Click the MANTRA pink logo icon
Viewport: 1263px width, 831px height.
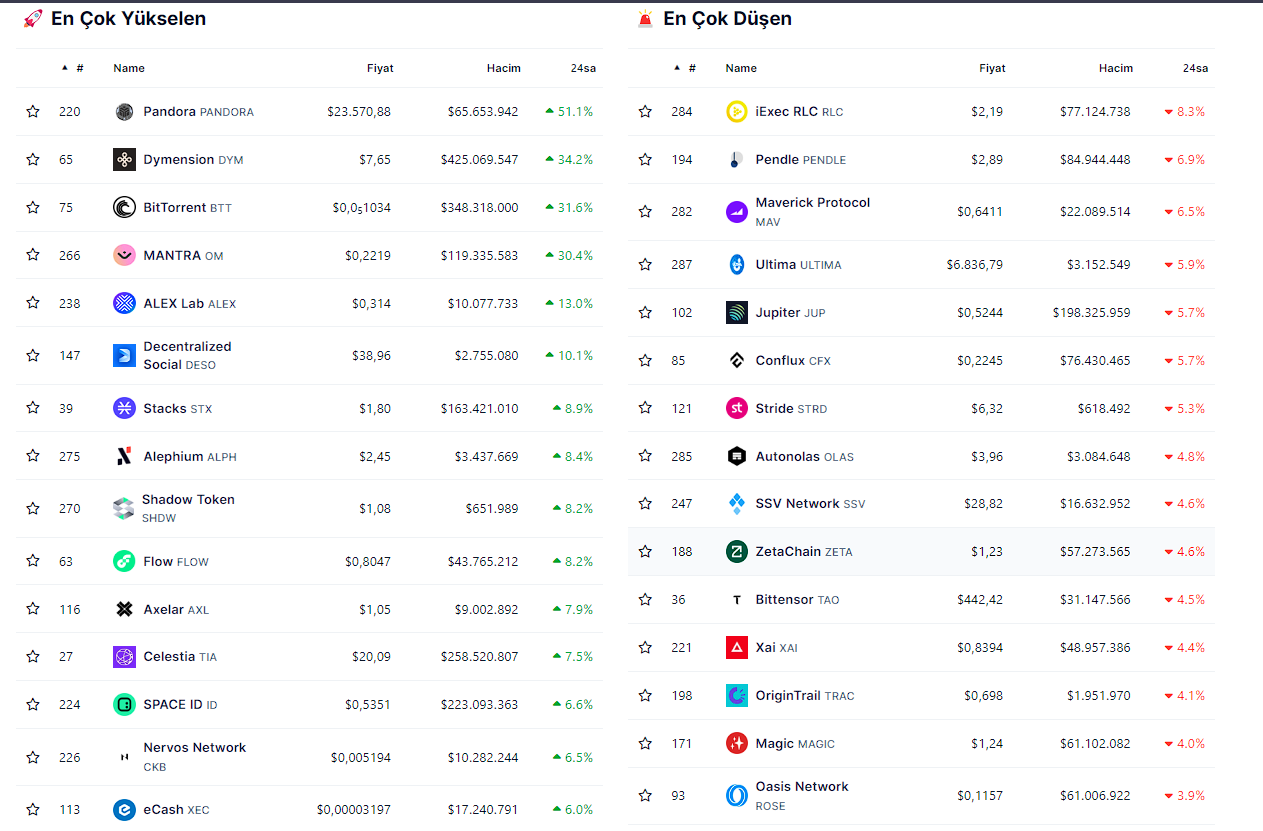point(124,256)
